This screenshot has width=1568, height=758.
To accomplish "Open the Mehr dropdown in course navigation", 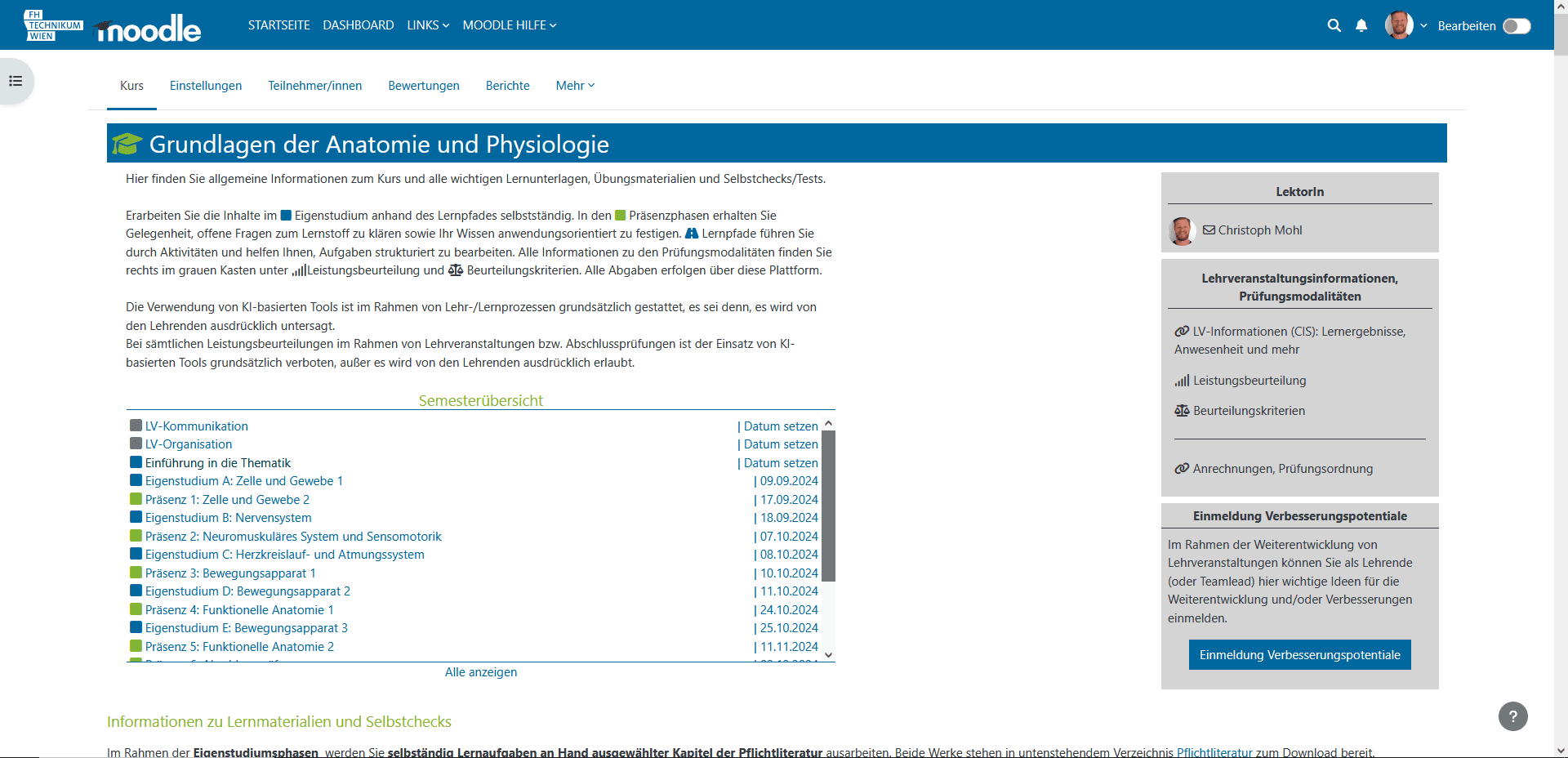I will tap(575, 86).
